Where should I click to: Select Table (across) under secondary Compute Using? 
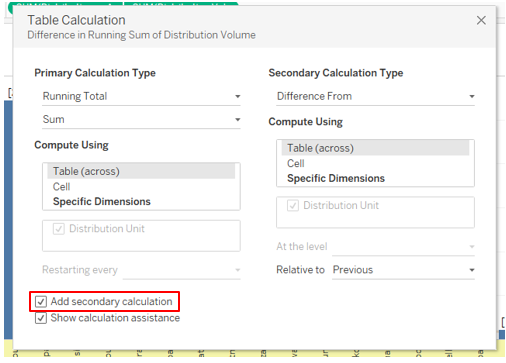375,148
